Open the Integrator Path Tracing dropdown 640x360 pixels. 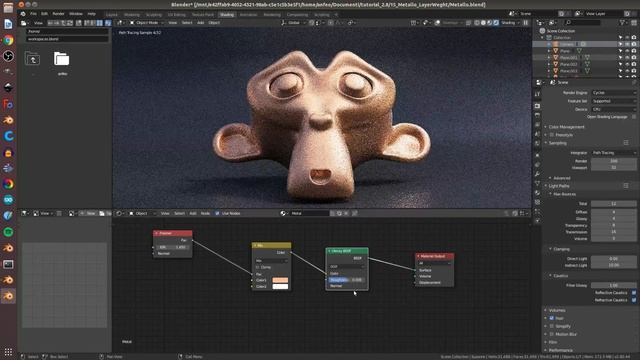[x=613, y=153]
